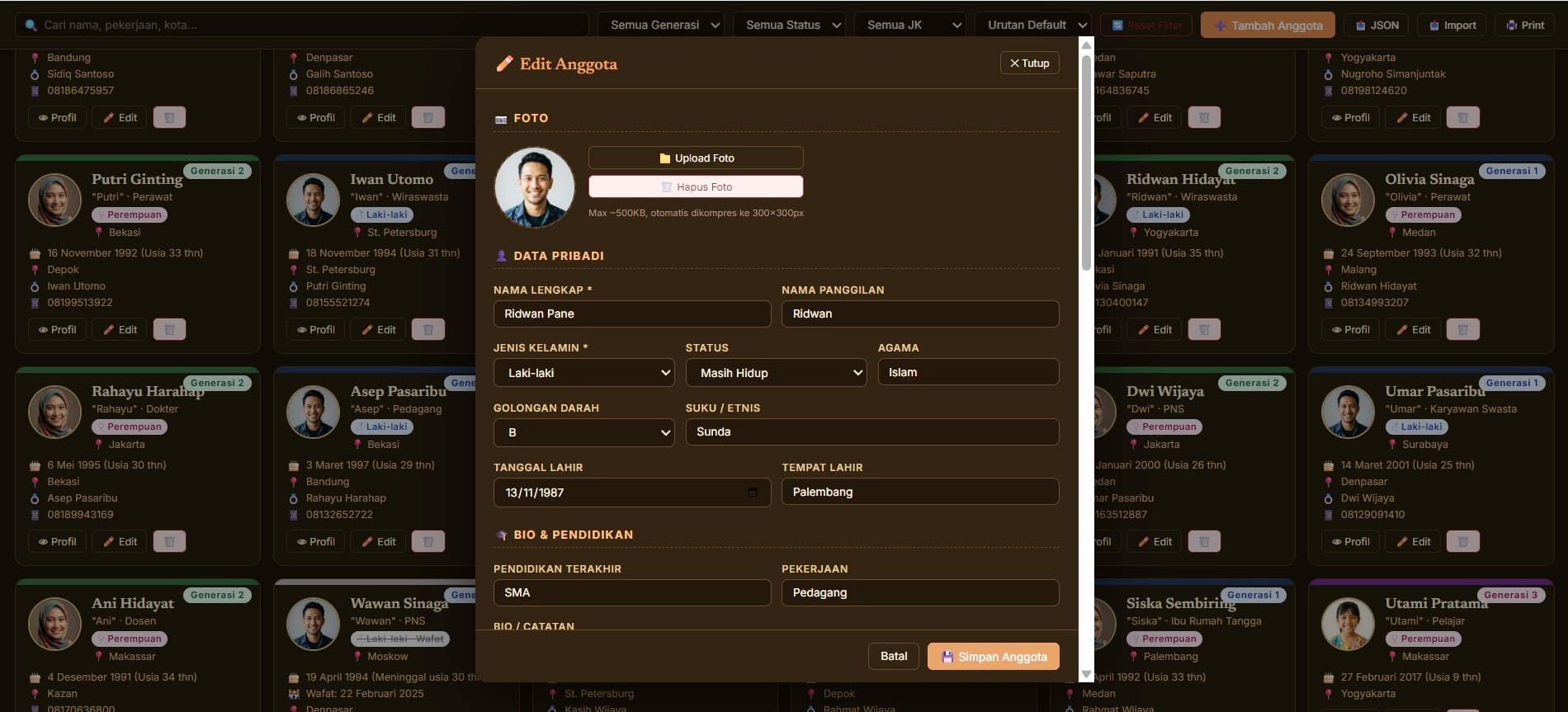The width and height of the screenshot is (1568, 712).
Task: Click the Print button in the toolbar
Action: point(1525,25)
